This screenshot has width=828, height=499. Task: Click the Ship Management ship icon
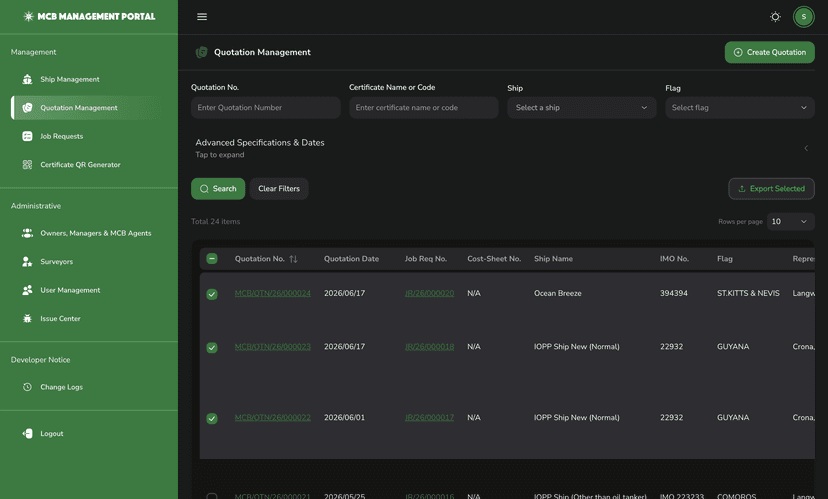(x=27, y=79)
